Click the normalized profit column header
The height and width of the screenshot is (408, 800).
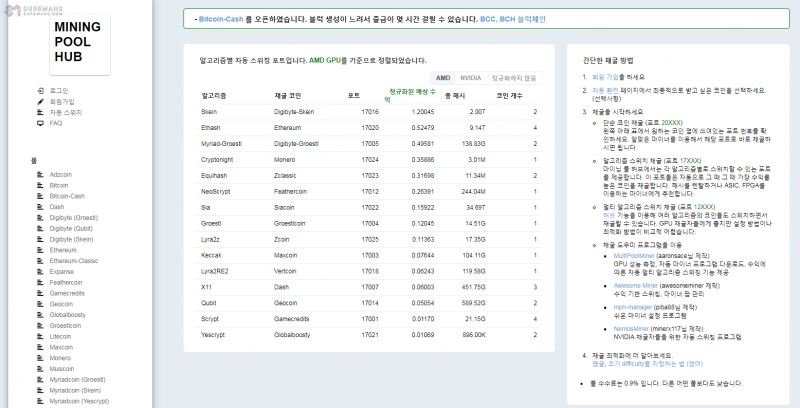(411, 95)
